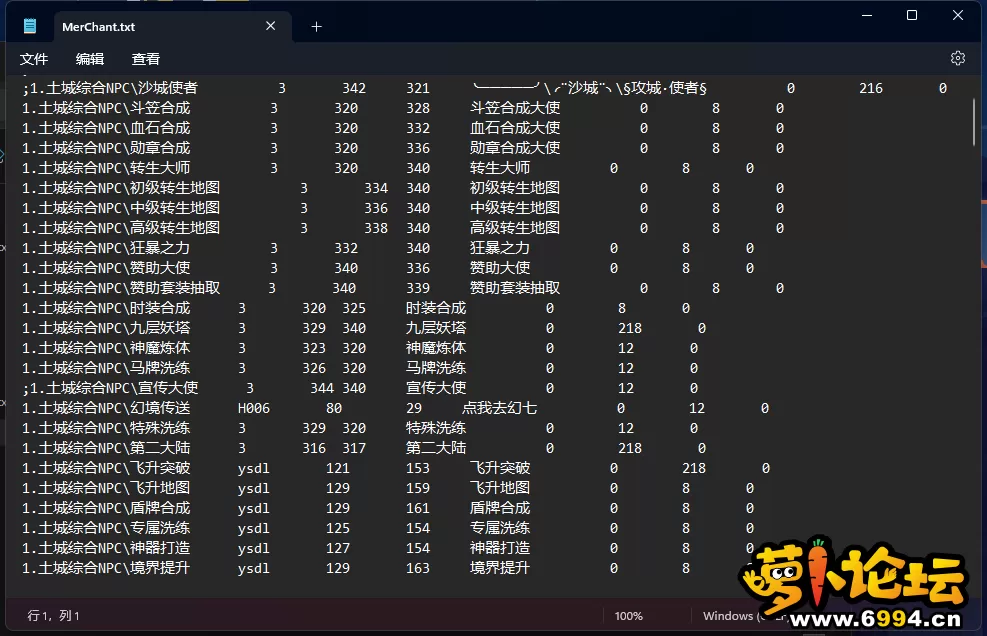Click the text 1.土城综合NPC\神魔炼体
This screenshot has height=636, width=987.
106,349
